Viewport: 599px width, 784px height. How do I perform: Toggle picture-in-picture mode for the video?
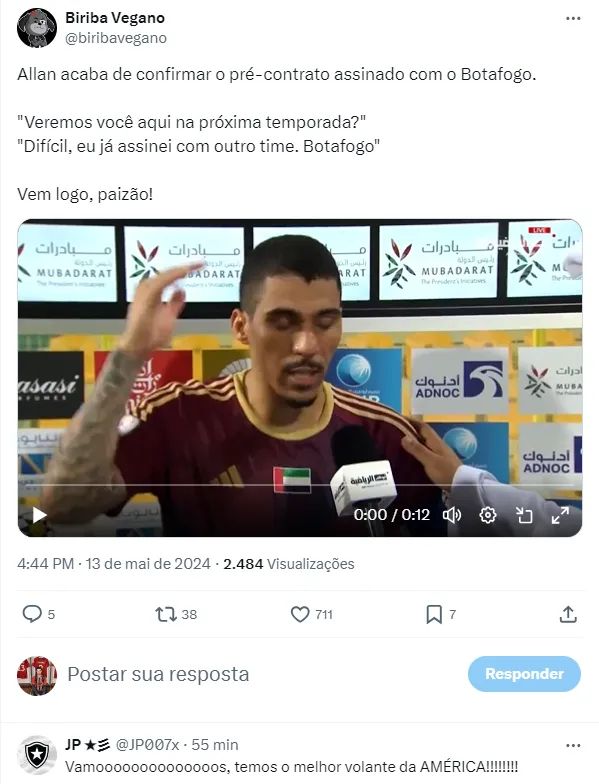pyautogui.click(x=524, y=515)
